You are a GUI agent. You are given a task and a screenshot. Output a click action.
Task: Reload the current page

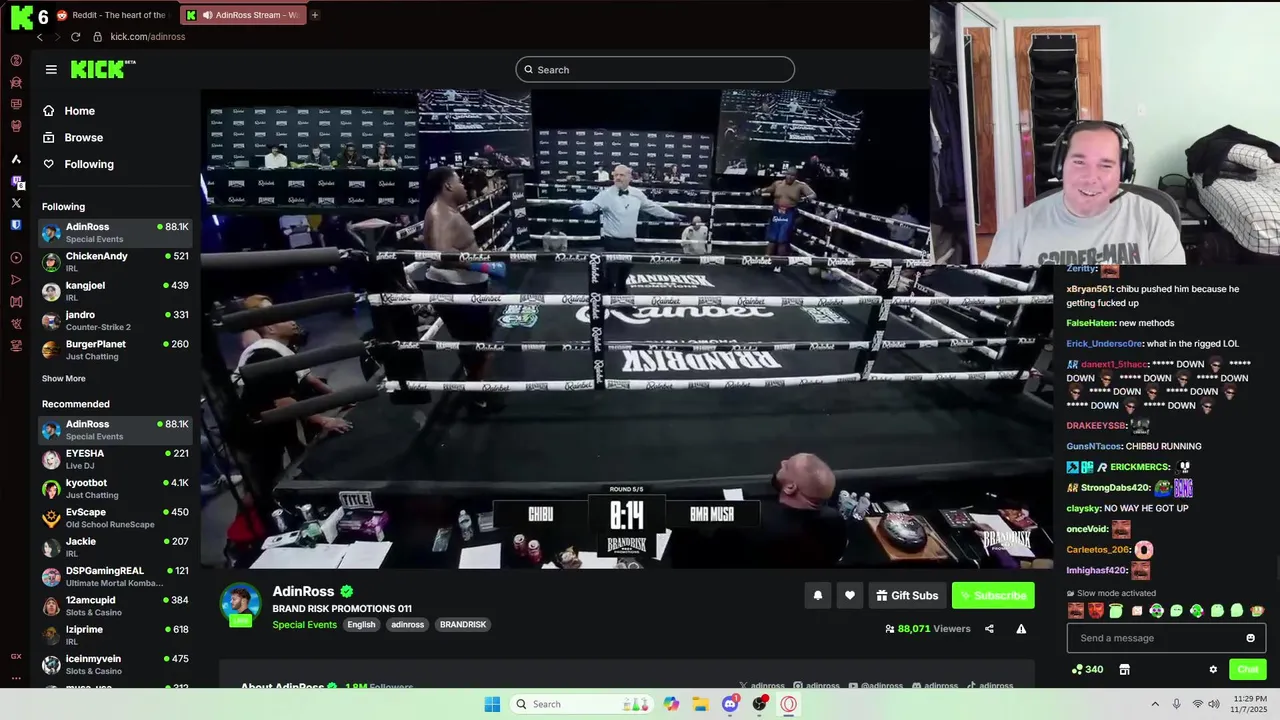[75, 37]
